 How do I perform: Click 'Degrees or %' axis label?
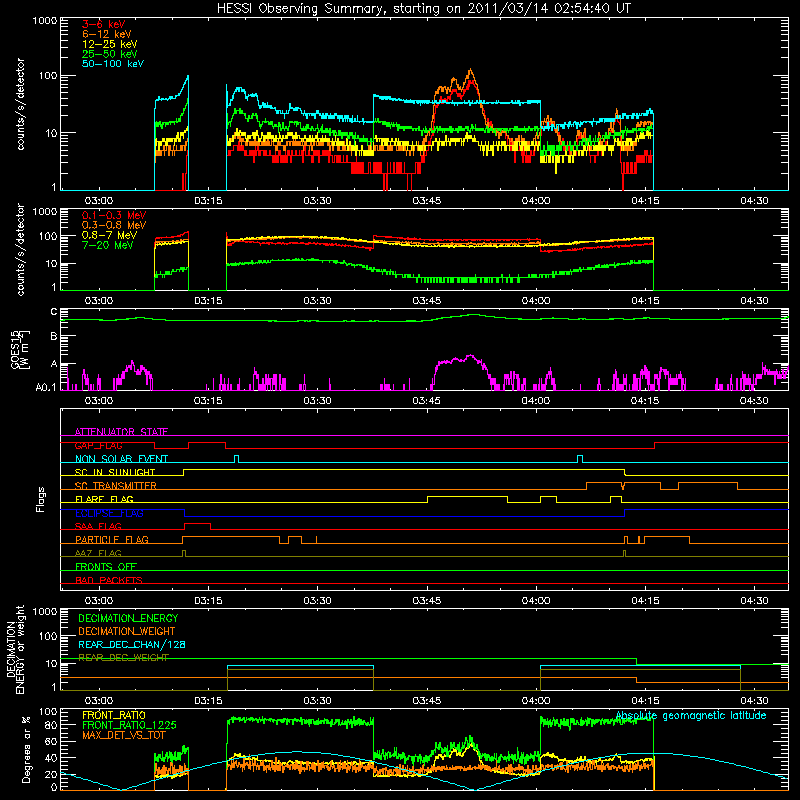pyautogui.click(x=26, y=749)
